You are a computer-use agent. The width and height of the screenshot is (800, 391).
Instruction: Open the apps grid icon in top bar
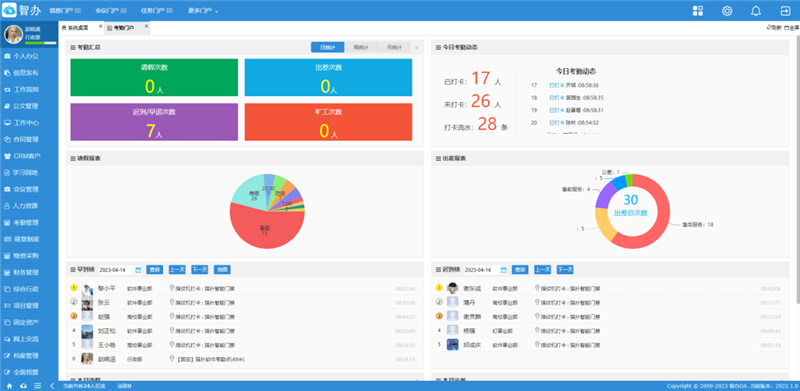[x=698, y=11]
